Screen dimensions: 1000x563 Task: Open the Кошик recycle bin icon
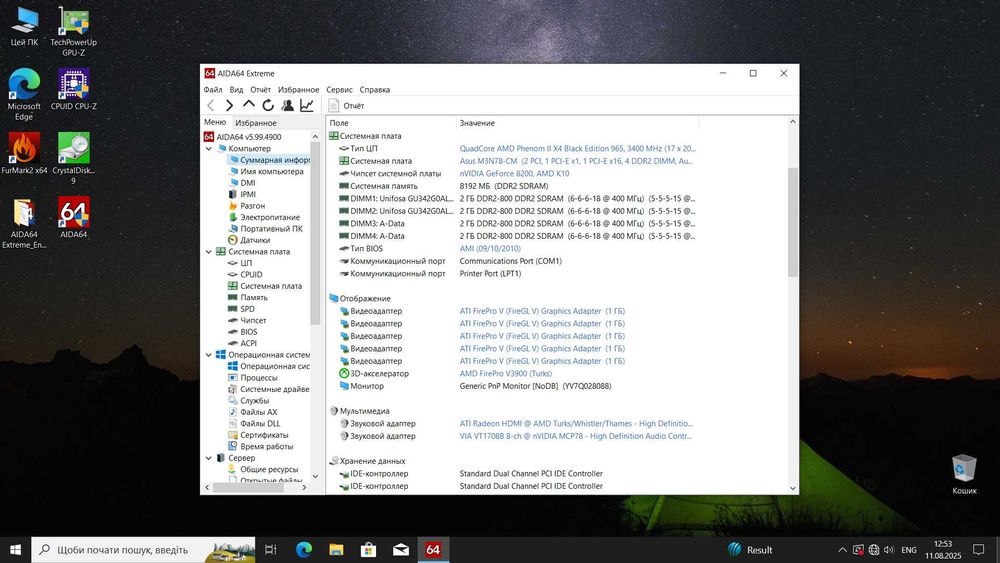(x=964, y=474)
